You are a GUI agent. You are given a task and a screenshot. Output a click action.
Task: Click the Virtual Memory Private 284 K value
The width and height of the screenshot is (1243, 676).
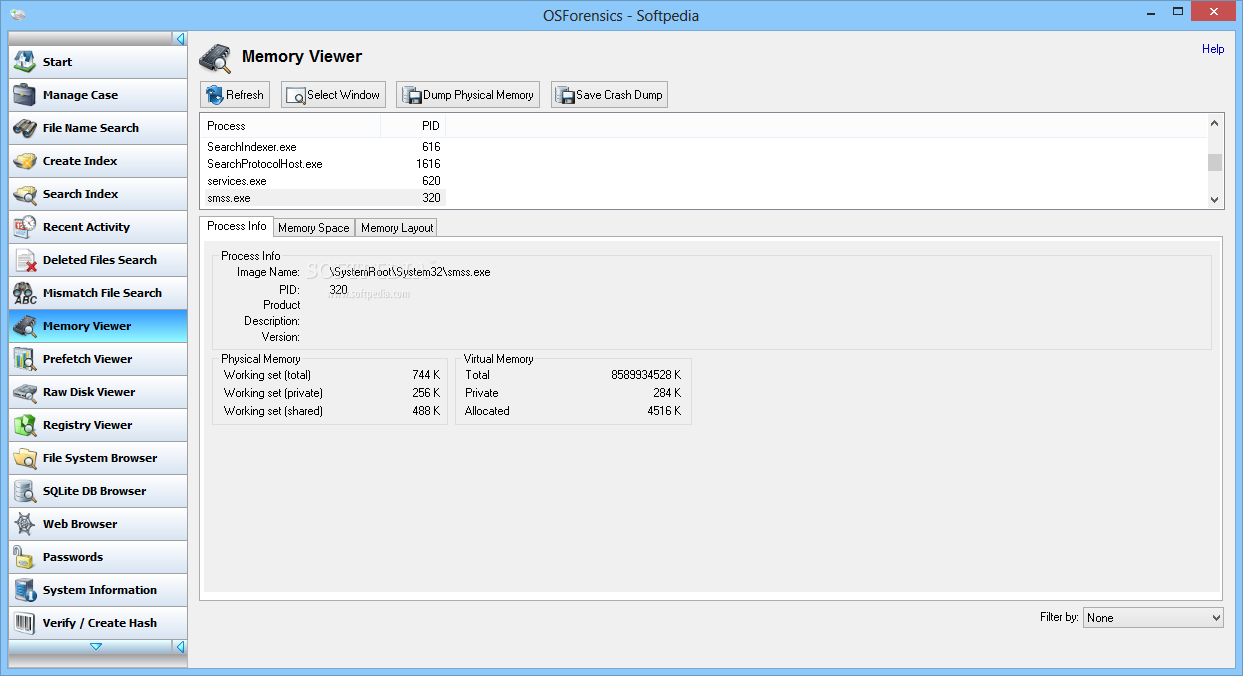[x=667, y=393]
